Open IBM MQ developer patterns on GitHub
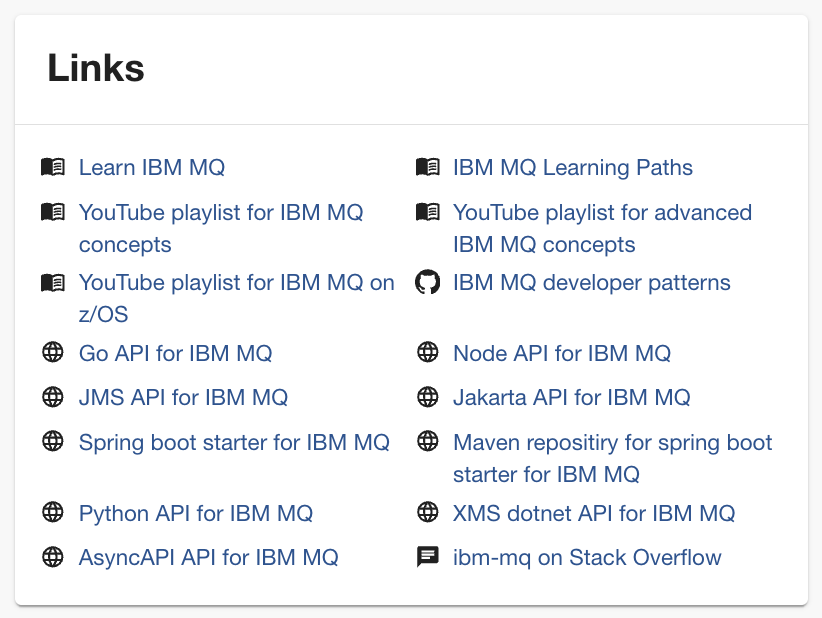 591,283
